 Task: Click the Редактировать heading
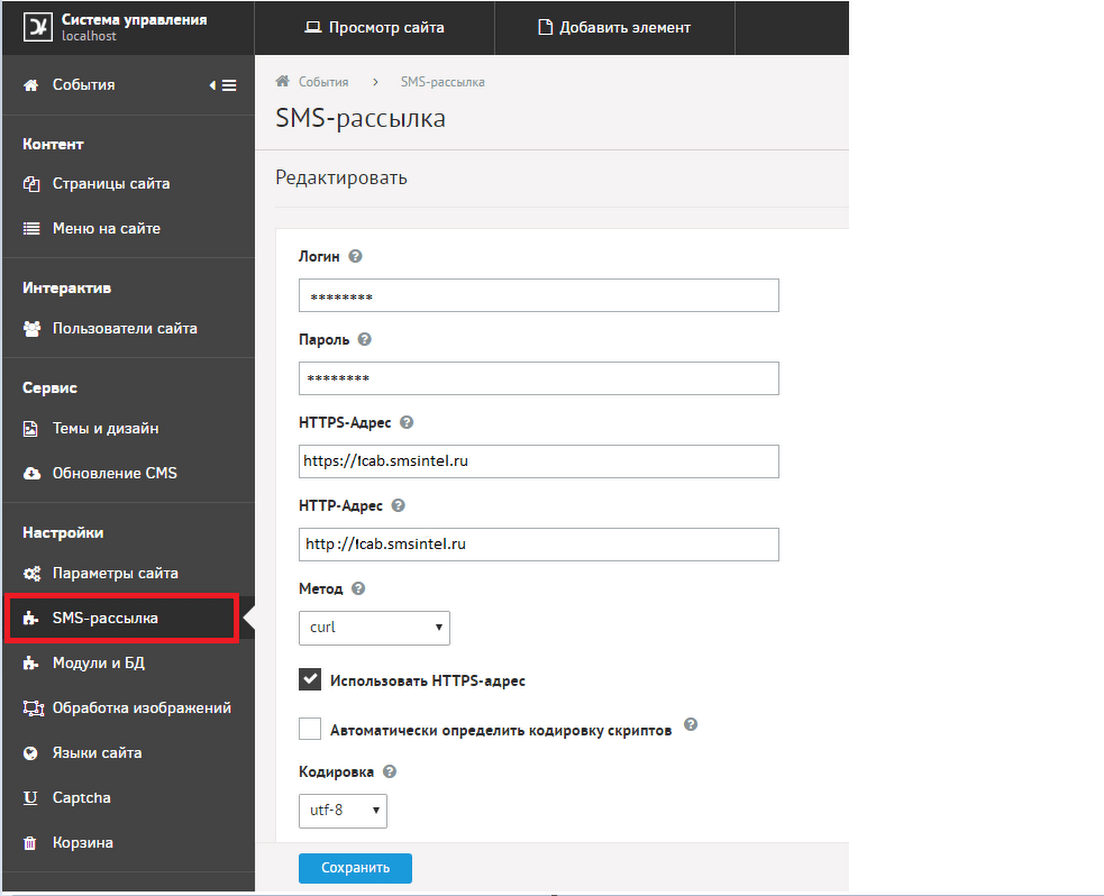tap(341, 177)
